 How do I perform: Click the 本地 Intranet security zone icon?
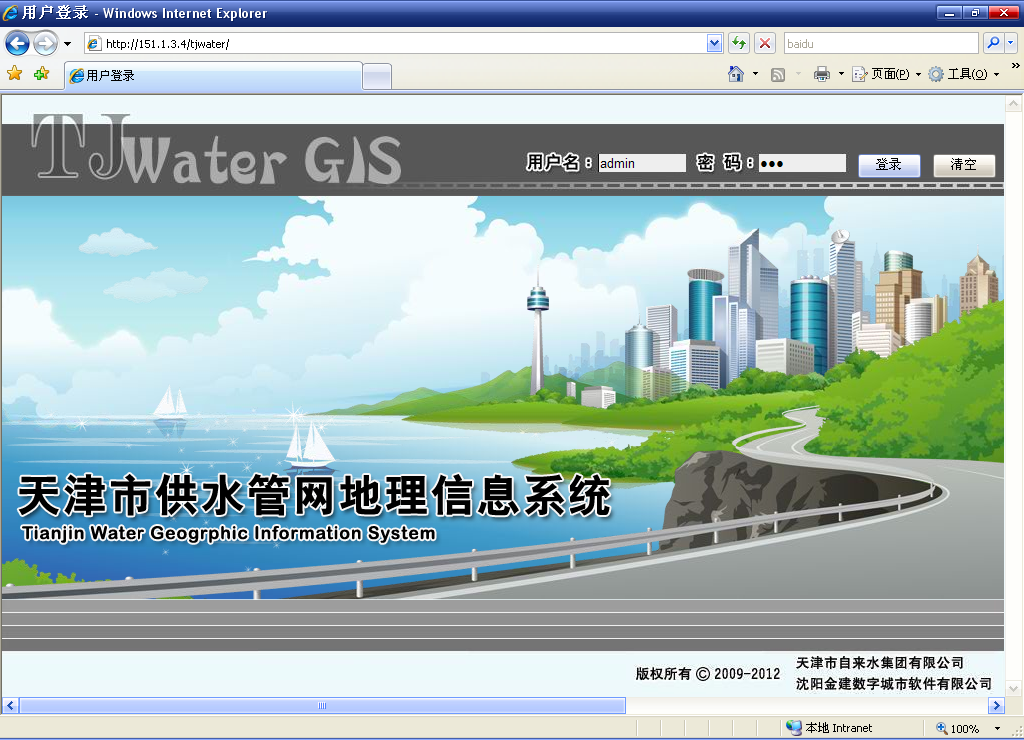point(794,728)
